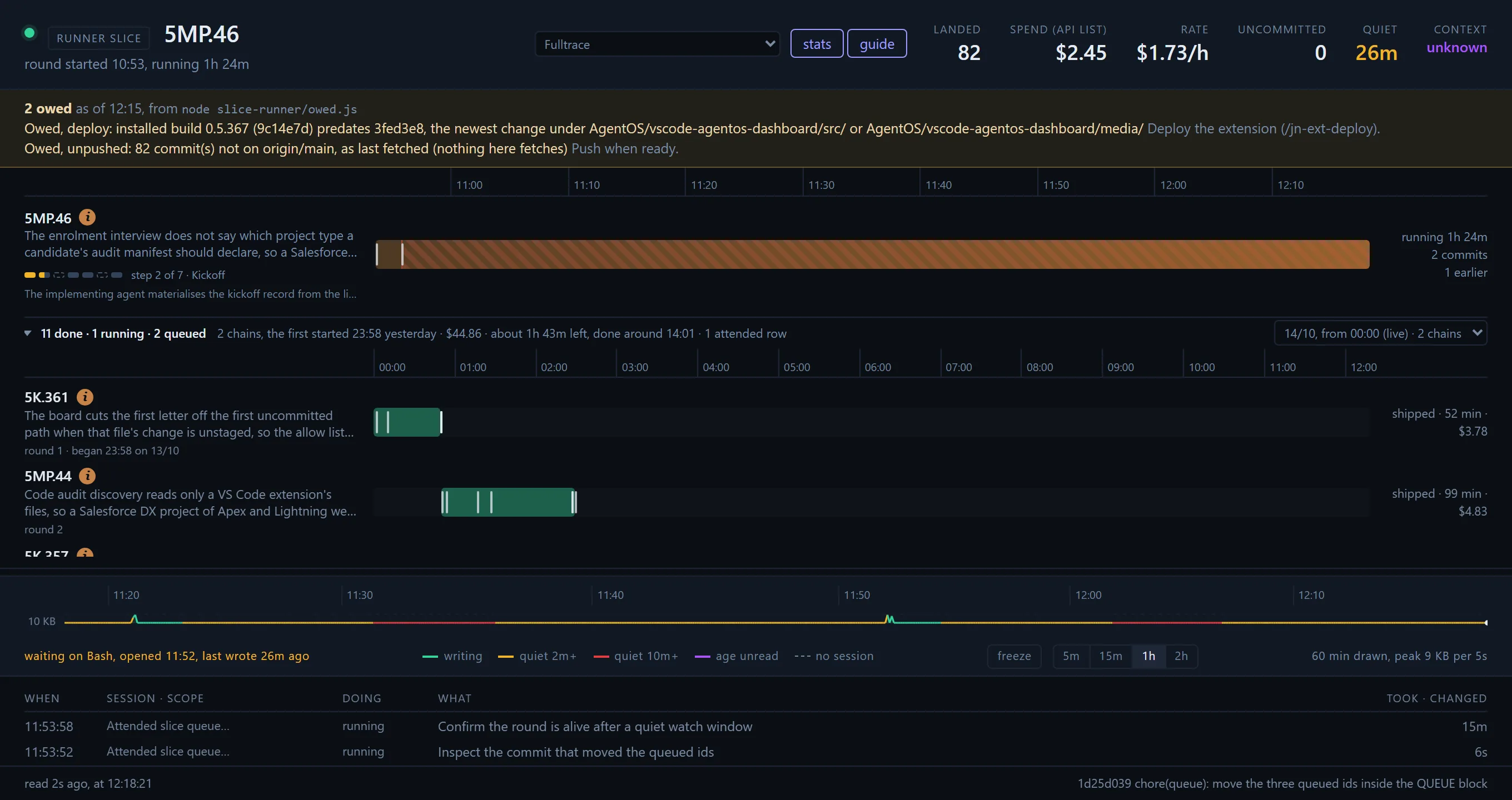The height and width of the screenshot is (800, 1512).
Task: Click 'Inspect the commit that moved the queued ids'
Action: point(575,752)
